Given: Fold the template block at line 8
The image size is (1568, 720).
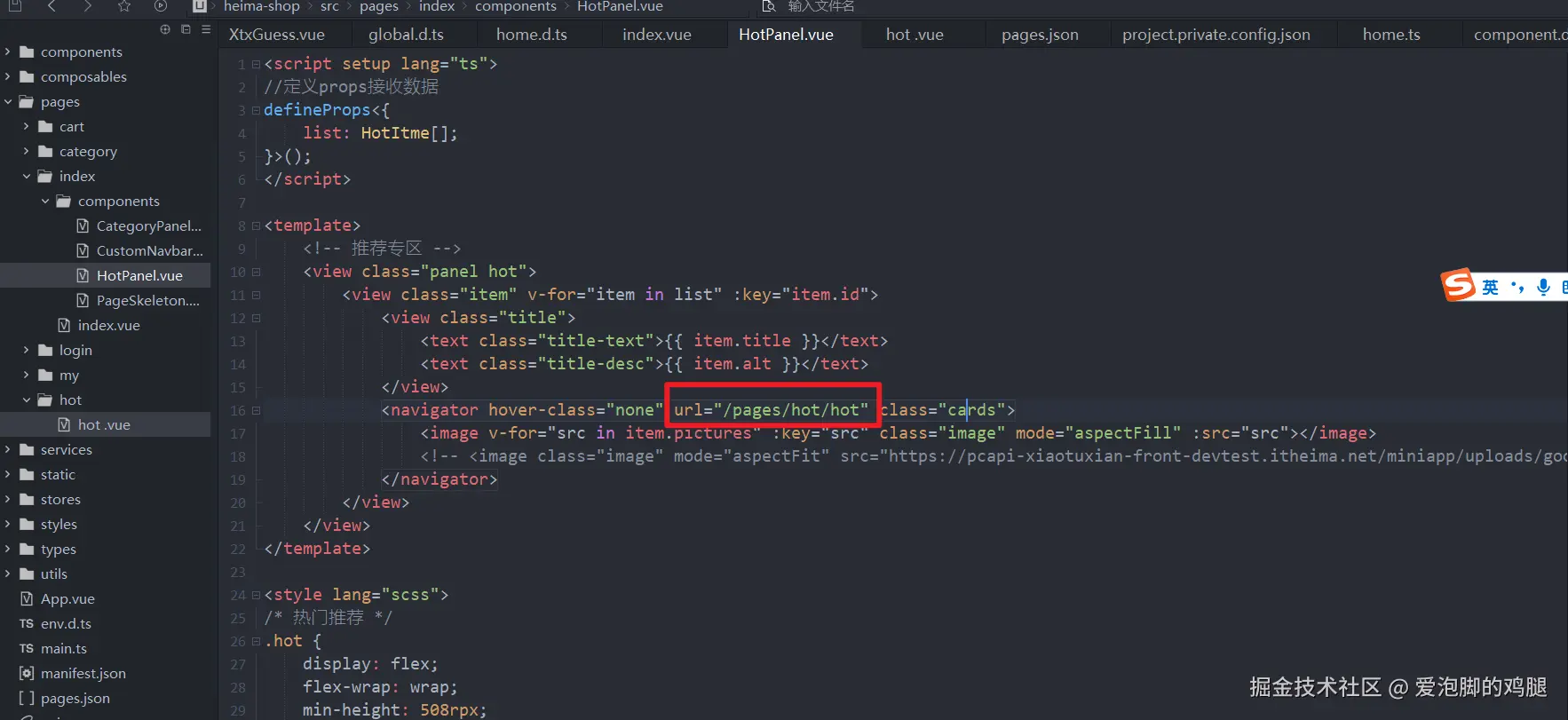Looking at the screenshot, I should pos(256,225).
